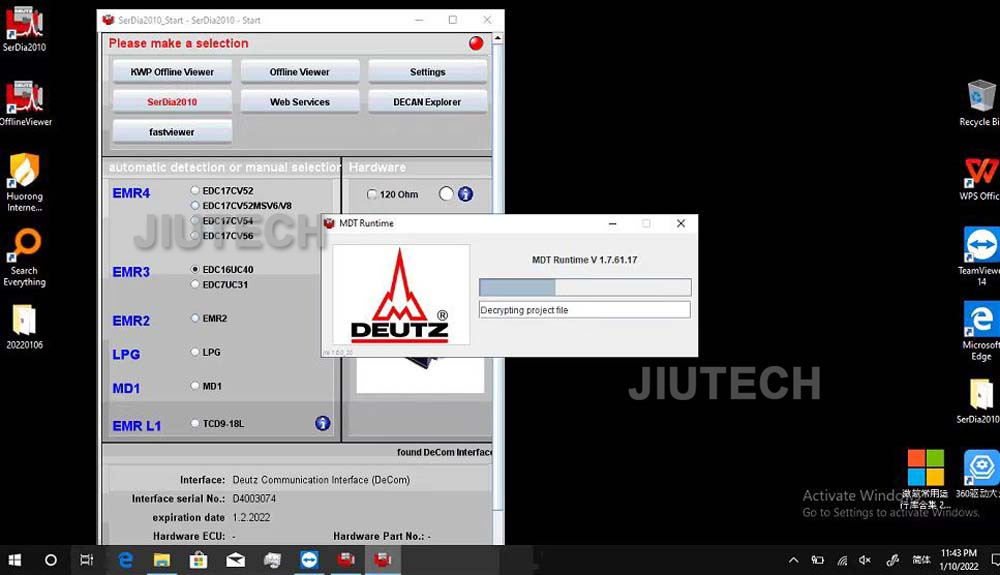The width and height of the screenshot is (1000, 575).
Task: Open the Windows Start menu
Action: pyautogui.click(x=14, y=560)
